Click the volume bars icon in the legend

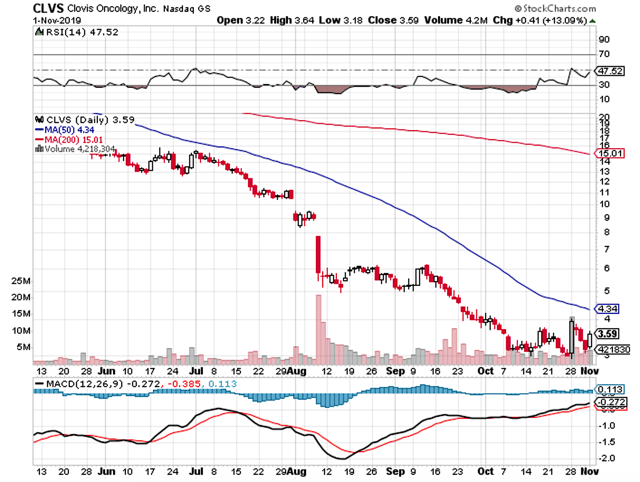tap(40, 149)
